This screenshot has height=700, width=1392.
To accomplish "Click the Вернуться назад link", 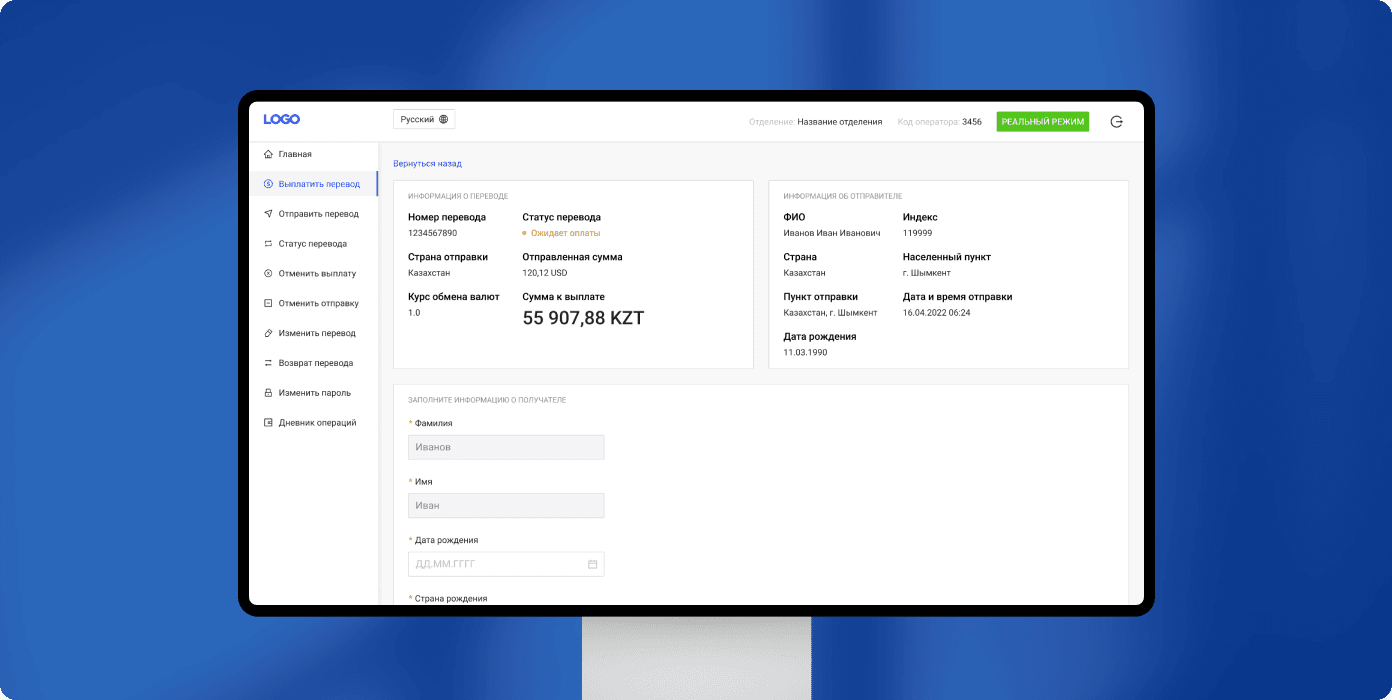I will 427,164.
